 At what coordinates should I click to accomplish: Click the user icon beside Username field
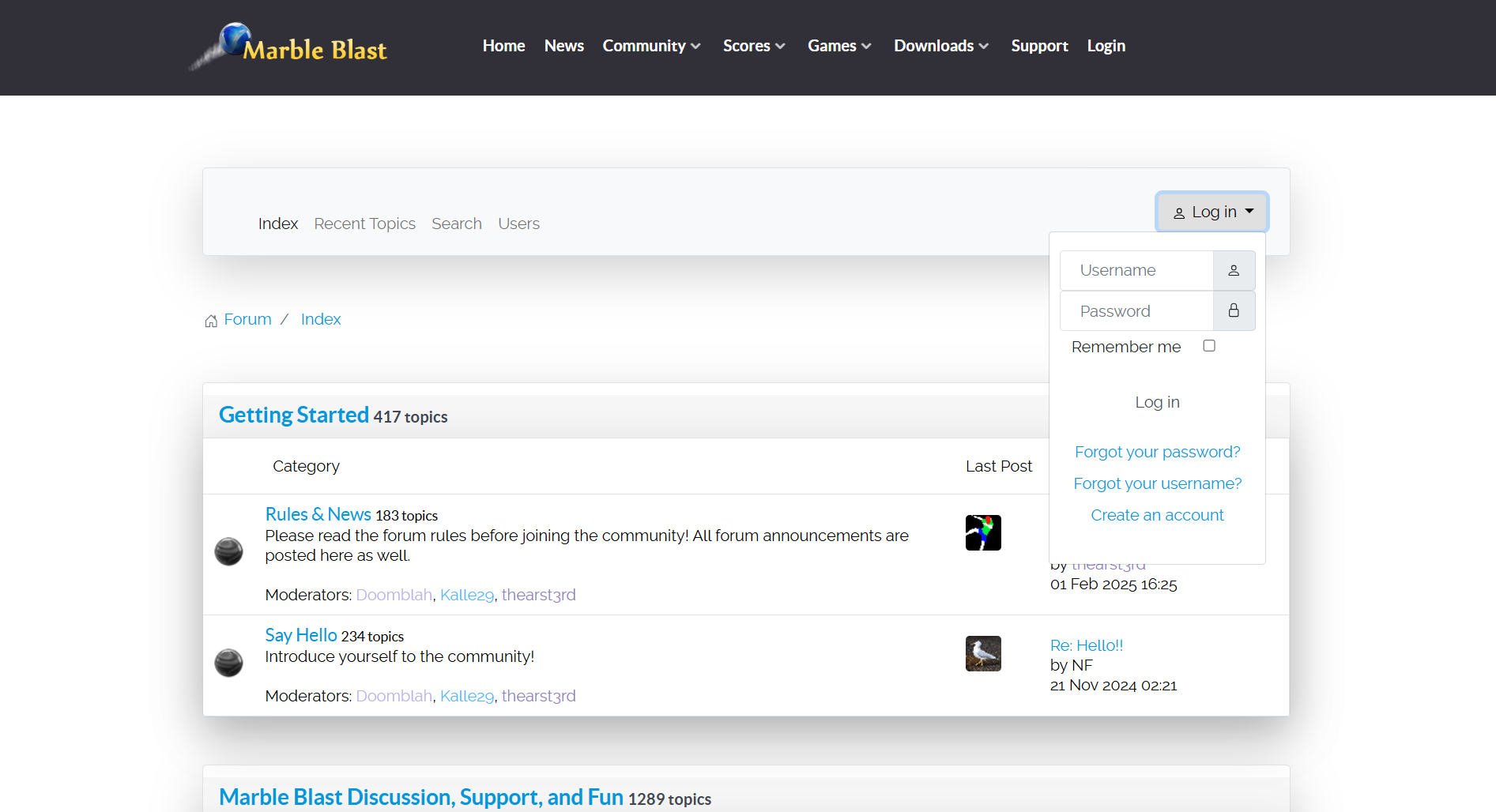tap(1234, 271)
